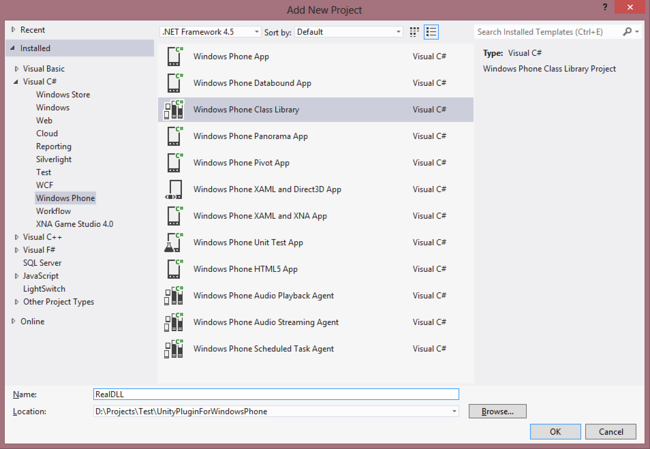Screen dimensions: 650x449
Task: Select the Reporting category
Action: click(53, 146)
